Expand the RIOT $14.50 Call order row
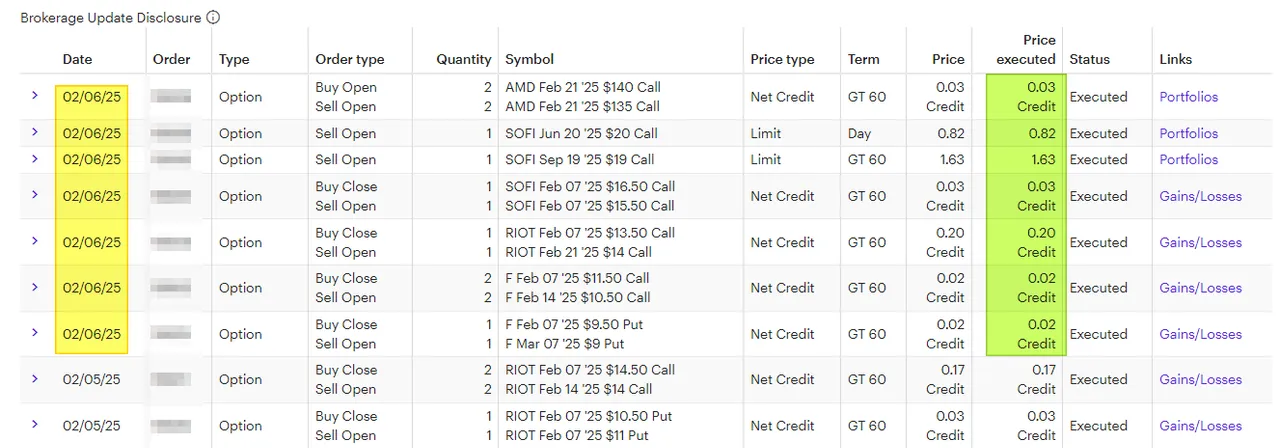Image resolution: width=1280 pixels, height=448 pixels. [x=35, y=379]
